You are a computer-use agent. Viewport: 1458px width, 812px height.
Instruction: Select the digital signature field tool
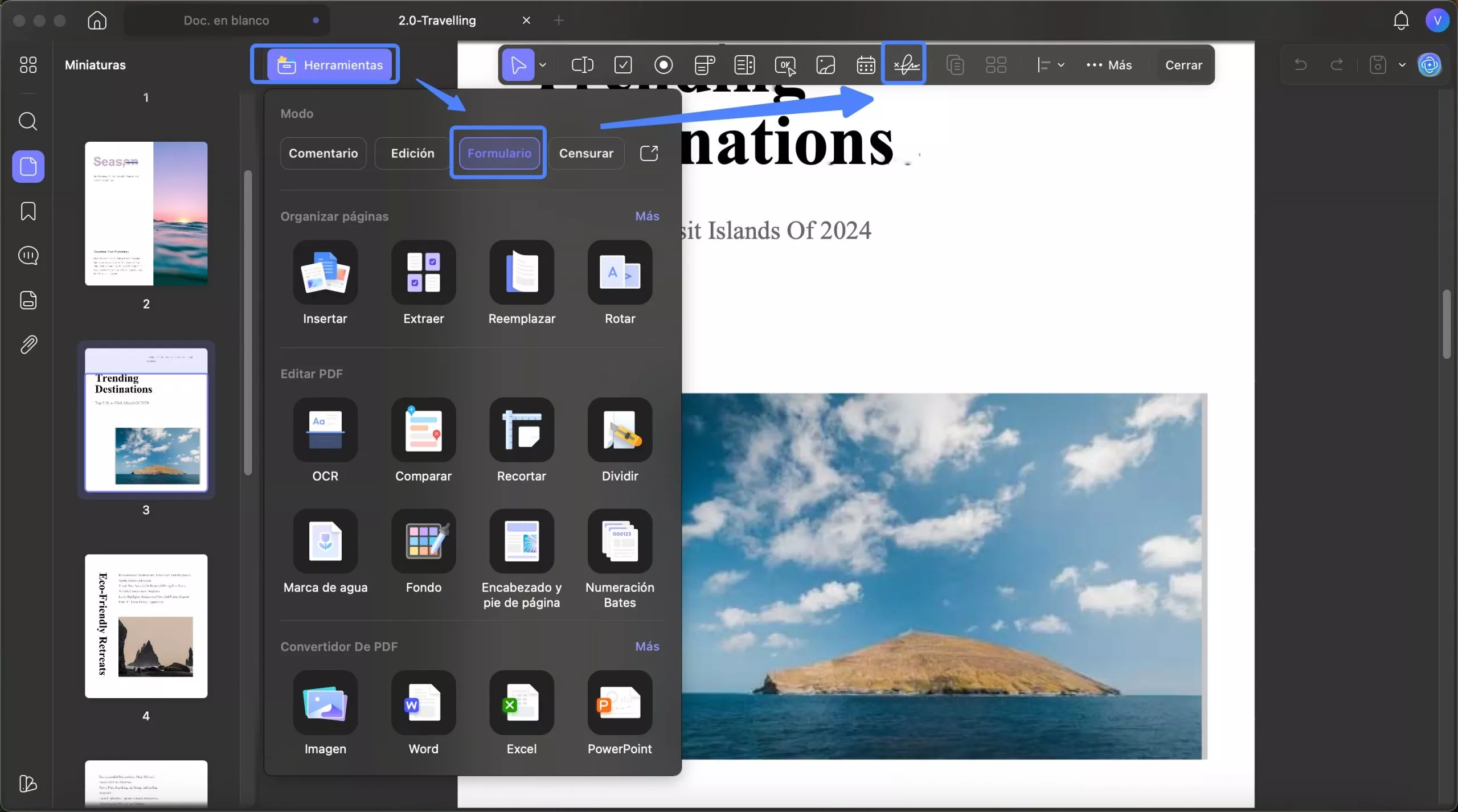coord(906,65)
